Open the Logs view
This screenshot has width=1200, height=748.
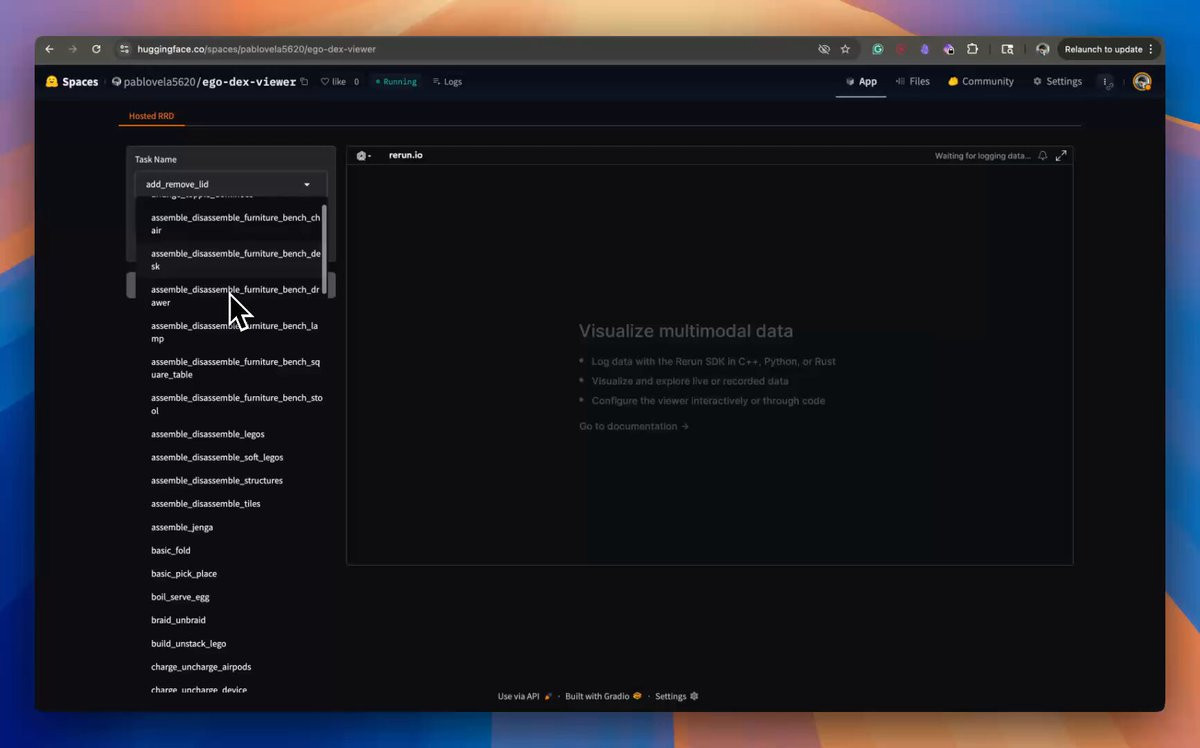tap(448, 82)
